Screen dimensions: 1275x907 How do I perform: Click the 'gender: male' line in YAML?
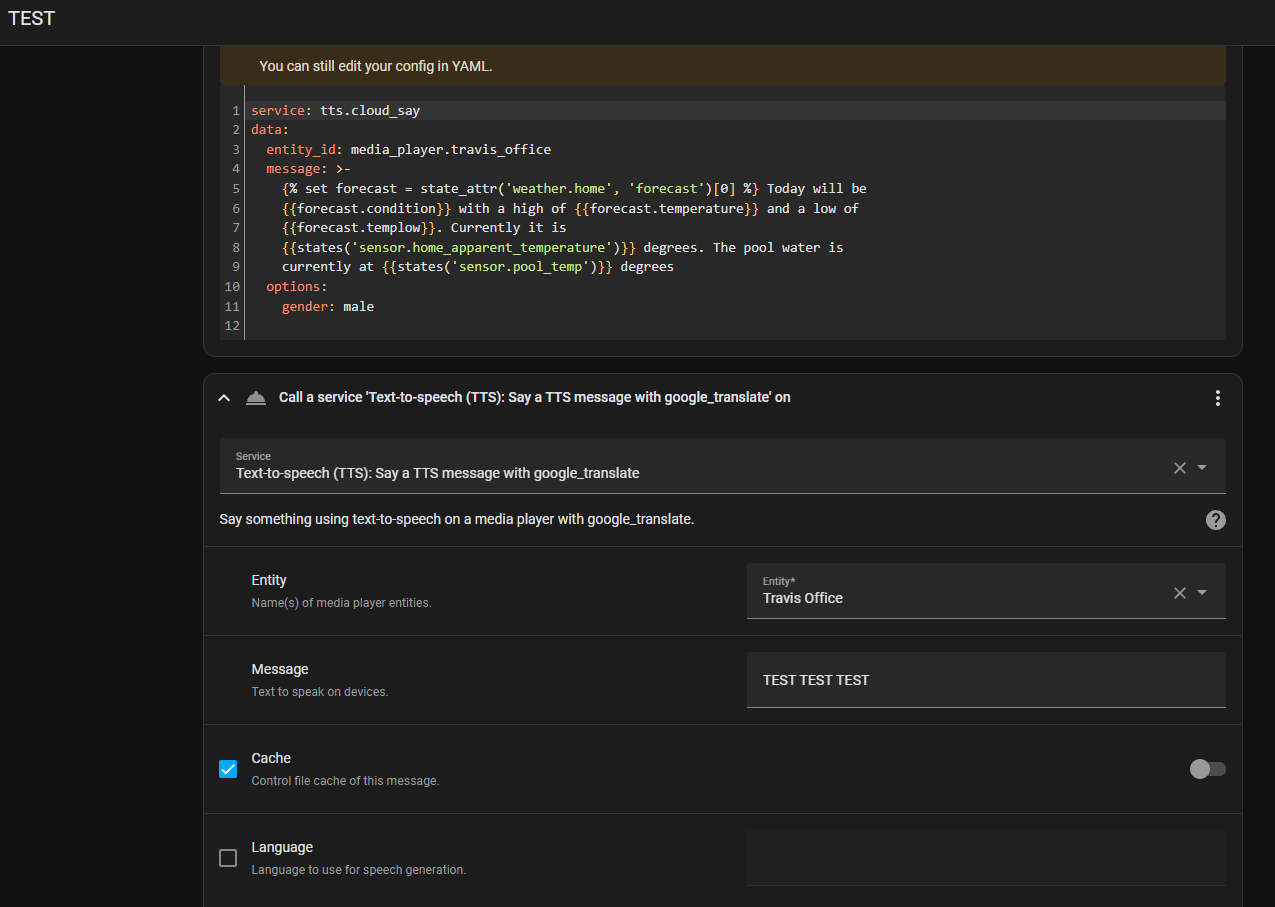pyautogui.click(x=330, y=306)
